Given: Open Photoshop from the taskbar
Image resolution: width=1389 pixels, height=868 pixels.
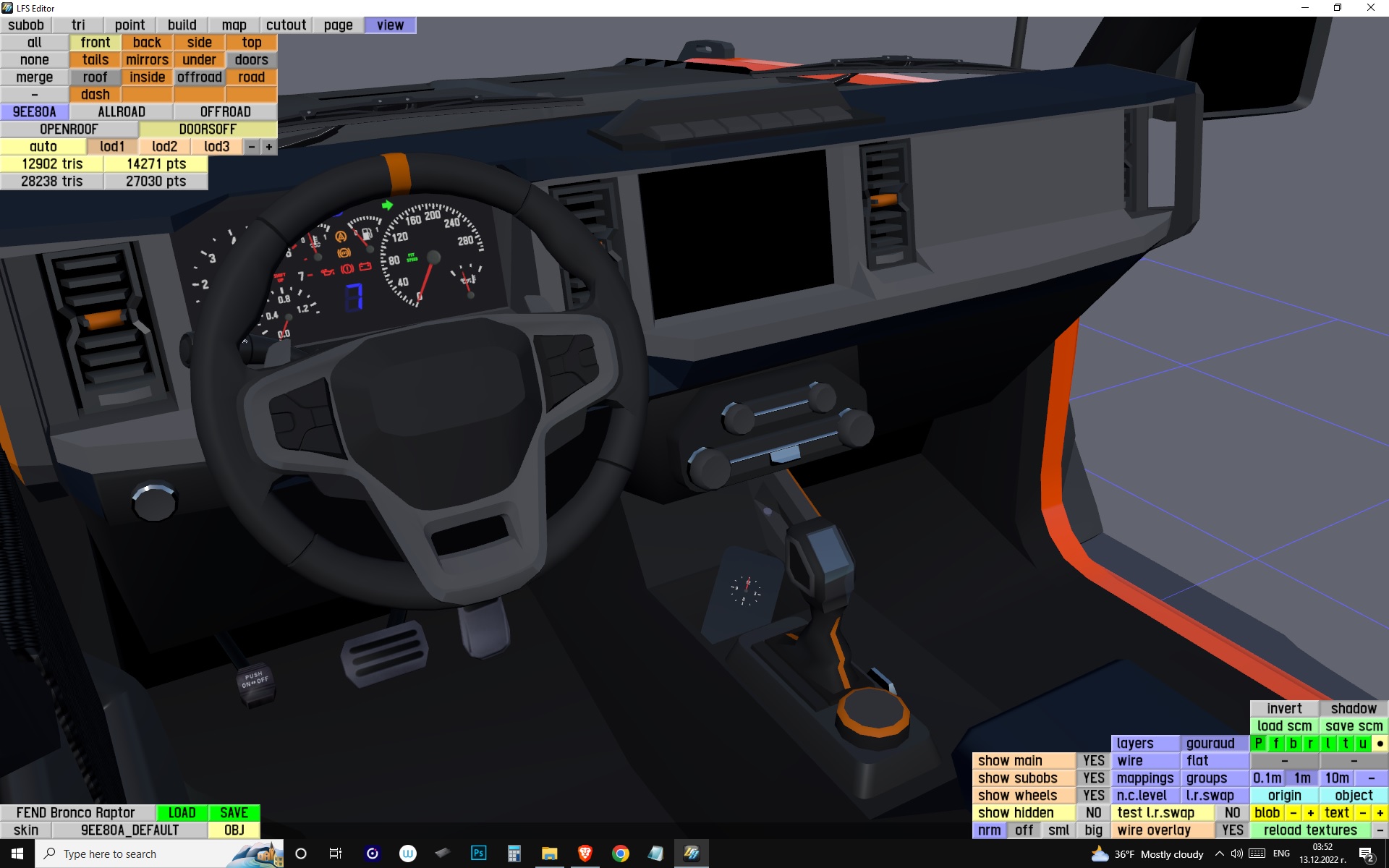Looking at the screenshot, I should (478, 854).
